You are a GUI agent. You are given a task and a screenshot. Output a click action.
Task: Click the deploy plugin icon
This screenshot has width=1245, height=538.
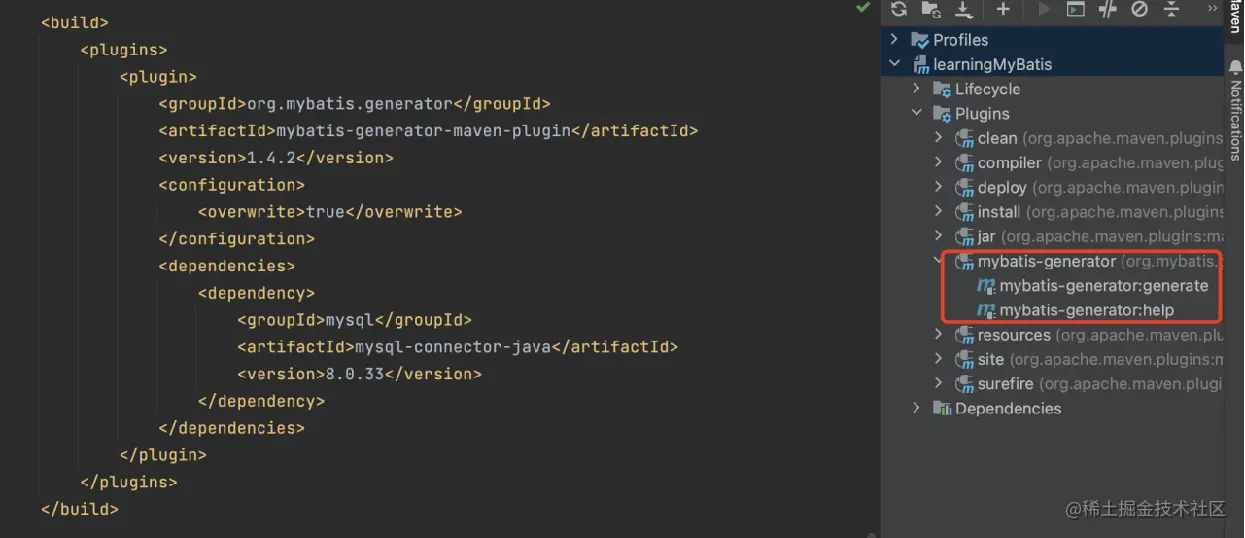click(x=964, y=187)
